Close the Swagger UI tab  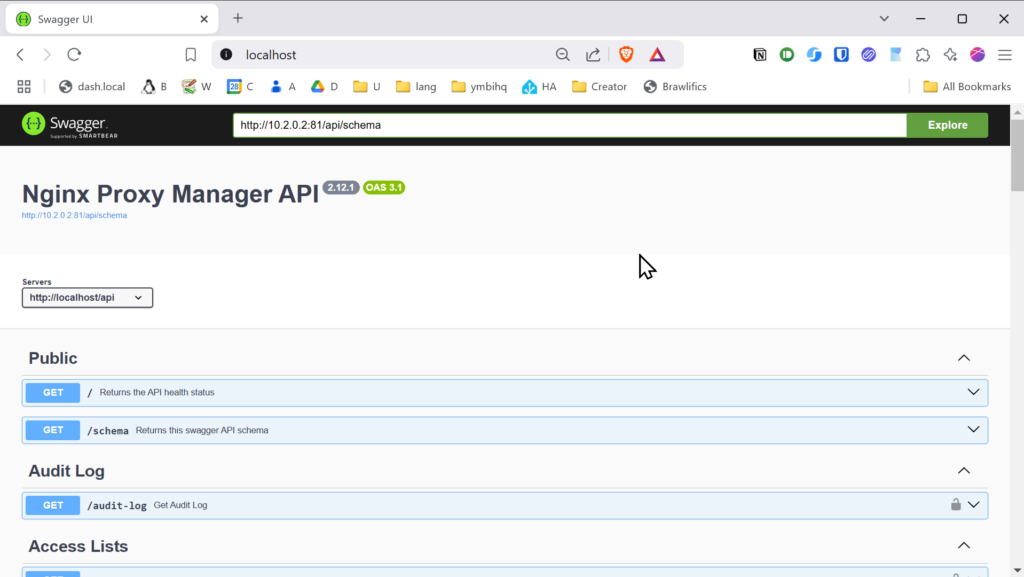pos(204,19)
